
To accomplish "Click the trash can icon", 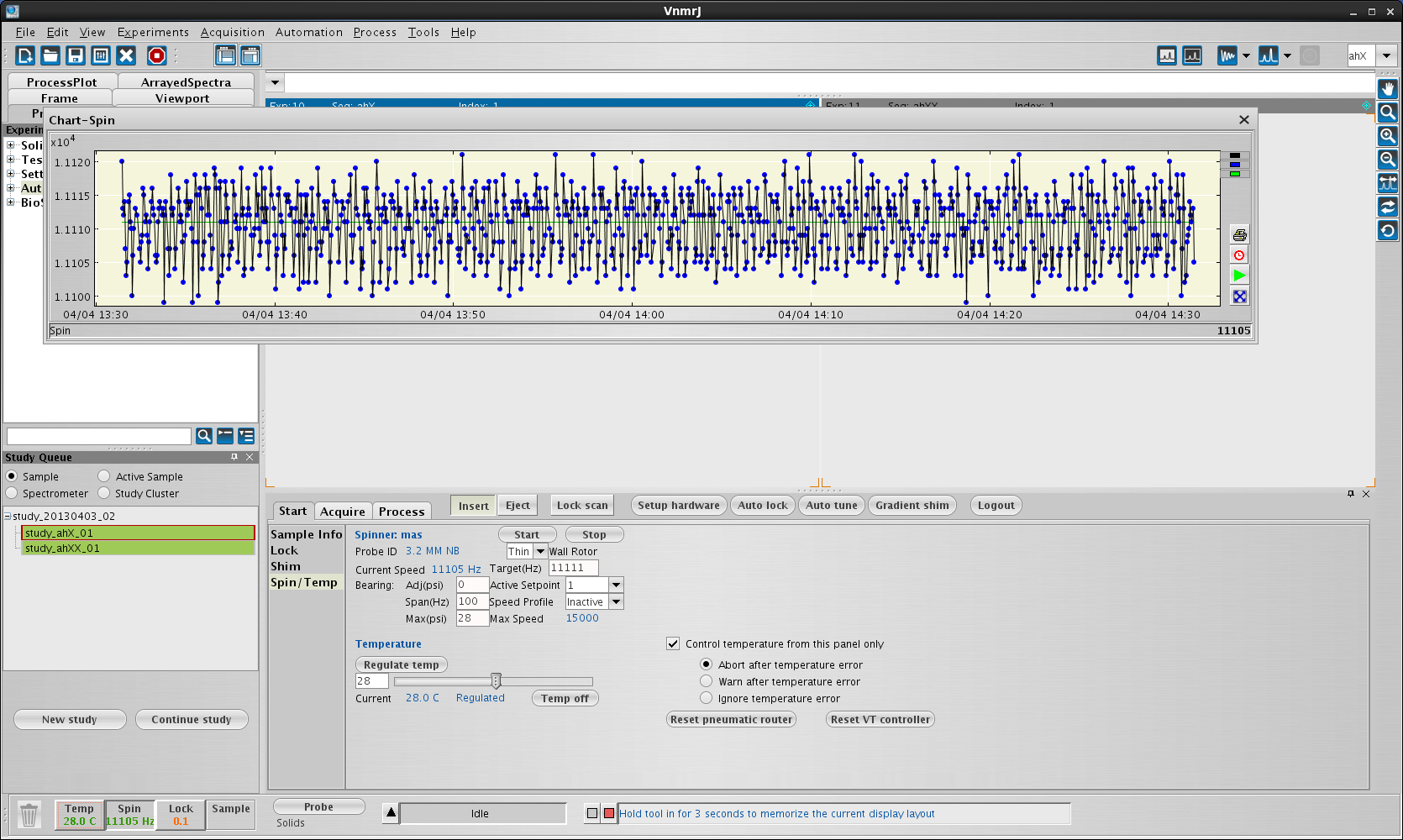I will [29, 815].
